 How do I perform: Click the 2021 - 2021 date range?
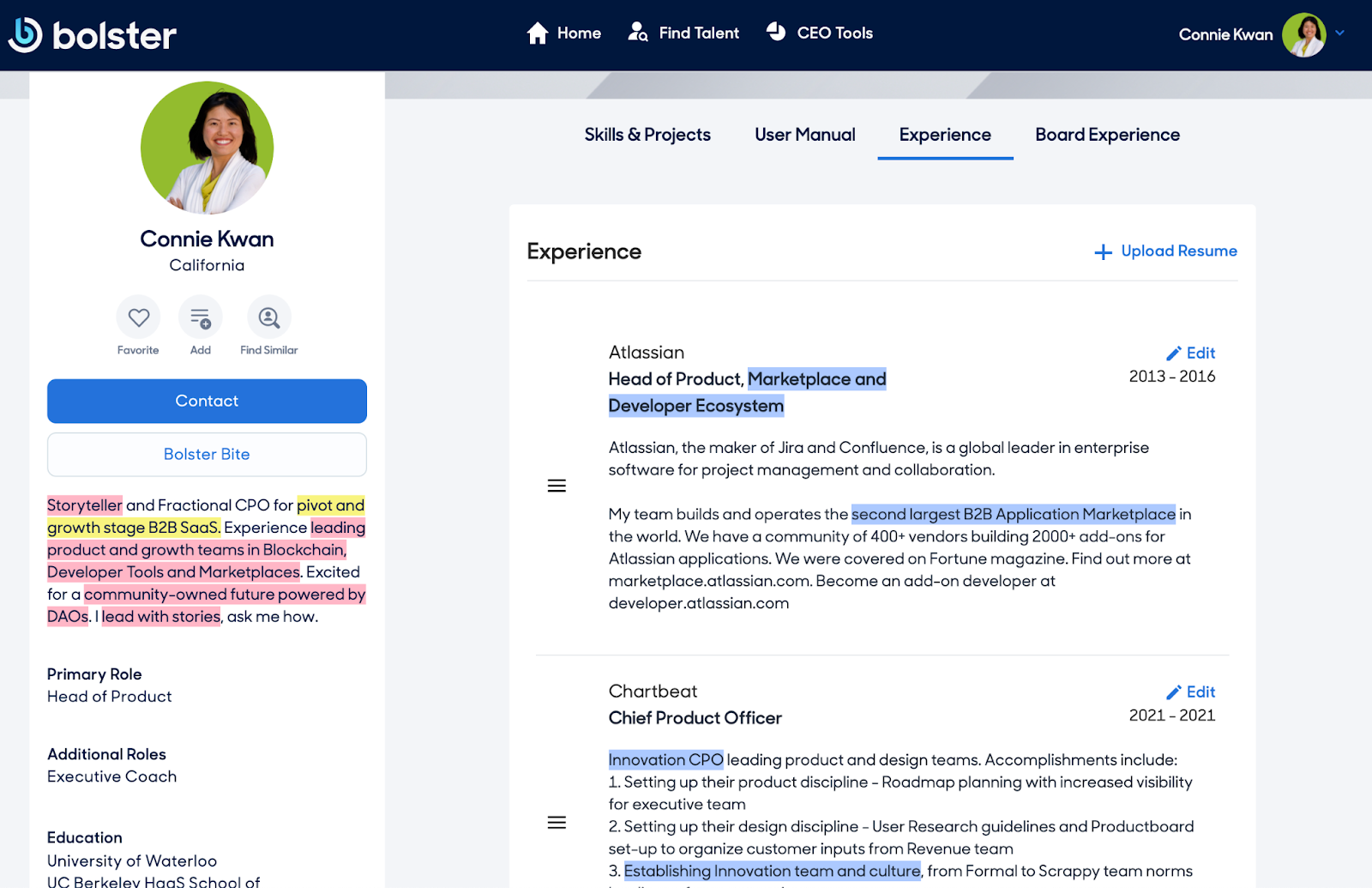click(1171, 716)
